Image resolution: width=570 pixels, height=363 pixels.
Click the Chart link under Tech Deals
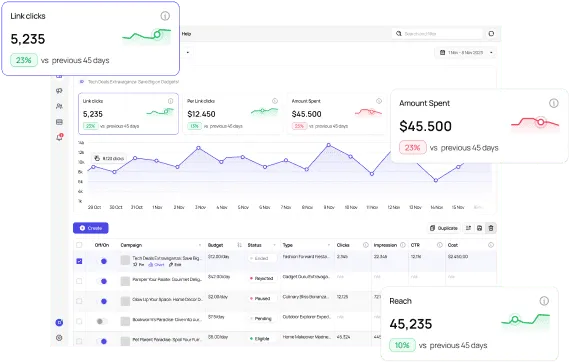156,265
